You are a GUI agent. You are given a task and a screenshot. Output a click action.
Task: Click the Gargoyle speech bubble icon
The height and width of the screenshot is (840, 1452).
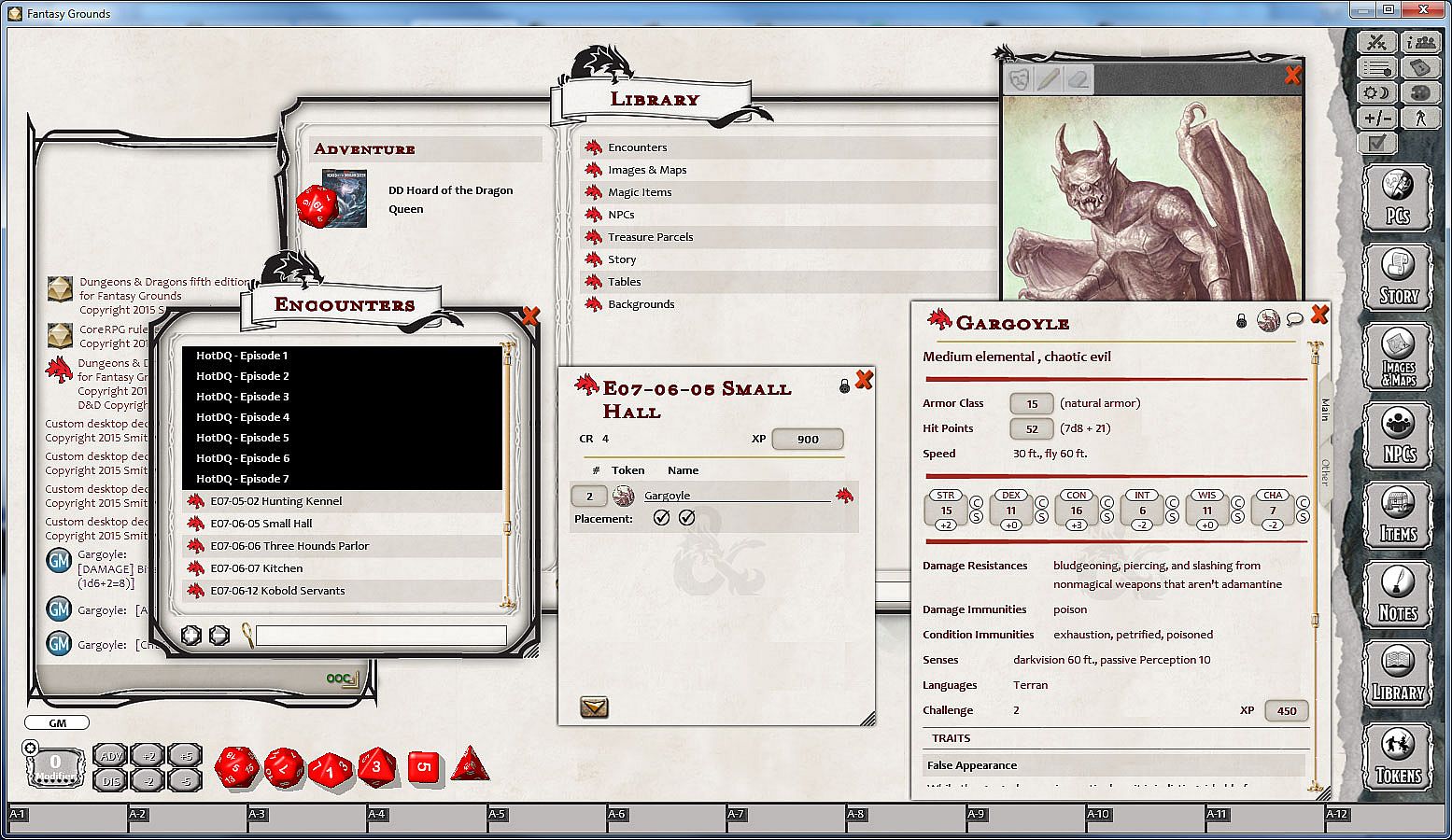(1294, 319)
